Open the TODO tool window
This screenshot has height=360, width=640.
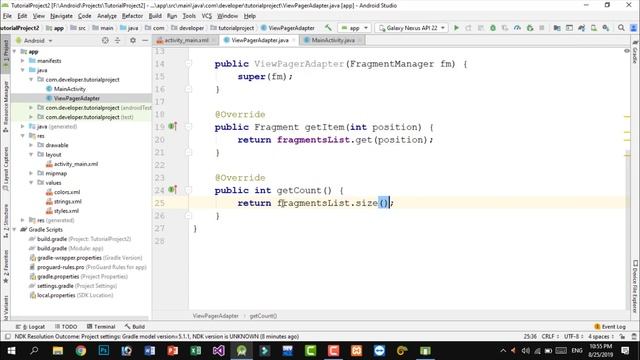(x=66, y=327)
